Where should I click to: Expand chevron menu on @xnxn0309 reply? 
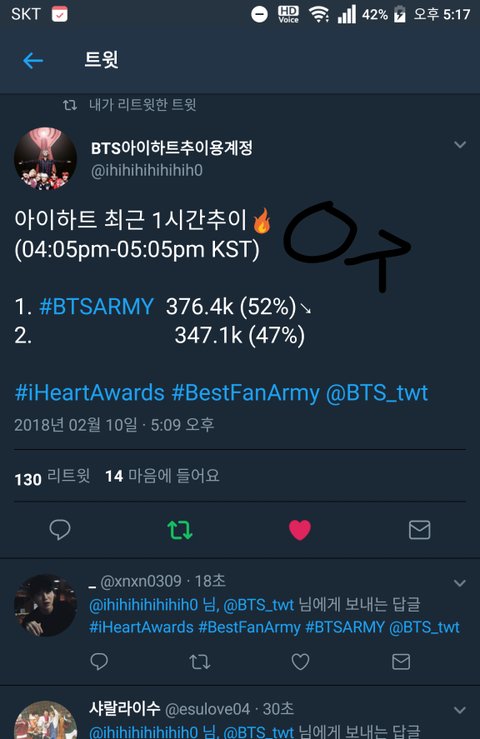[460, 583]
